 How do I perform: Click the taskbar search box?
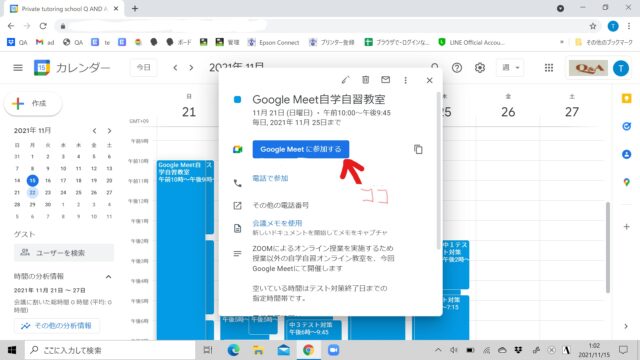point(110,350)
